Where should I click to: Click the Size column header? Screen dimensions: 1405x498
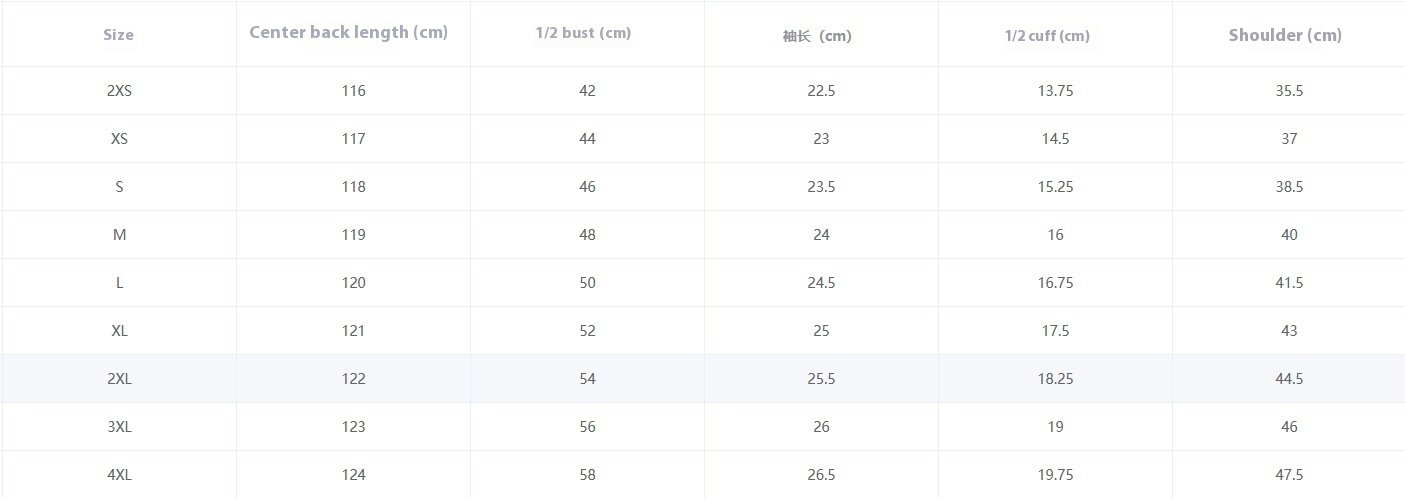point(118,35)
